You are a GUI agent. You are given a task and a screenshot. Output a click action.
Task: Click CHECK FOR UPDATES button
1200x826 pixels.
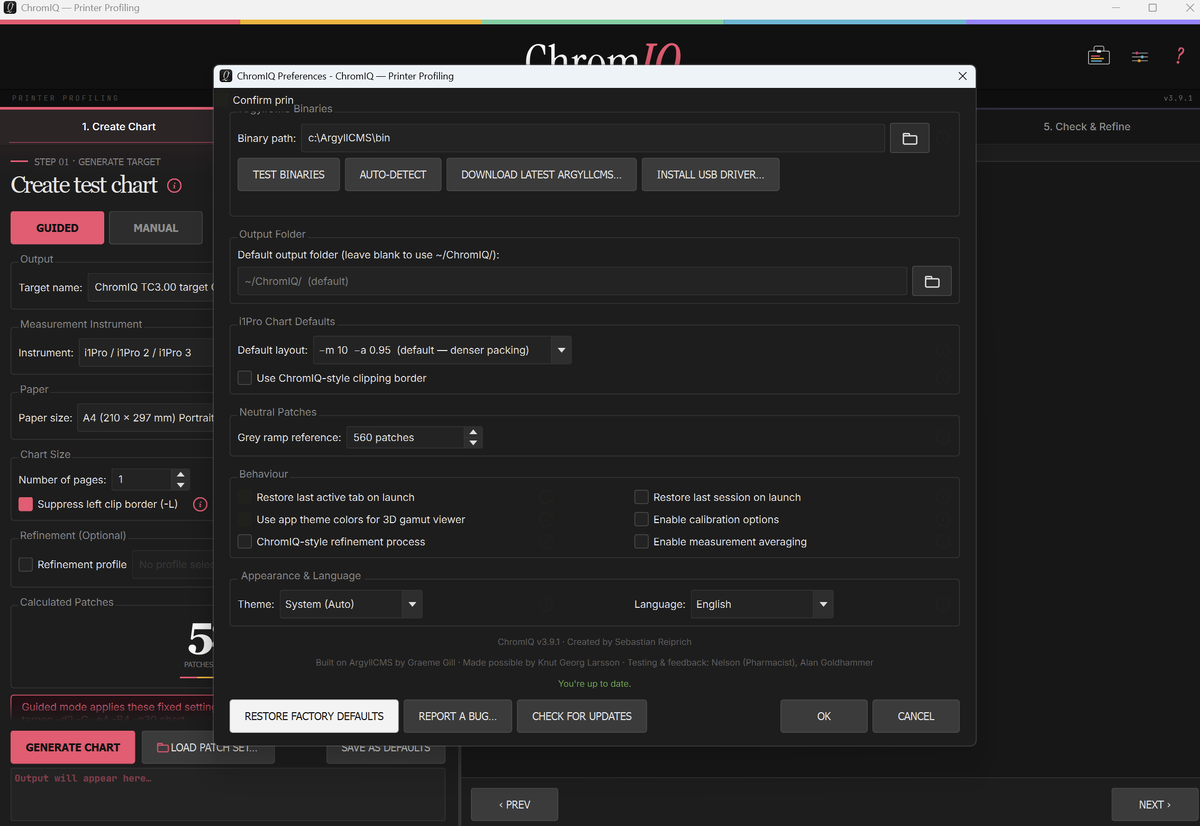(x=582, y=716)
